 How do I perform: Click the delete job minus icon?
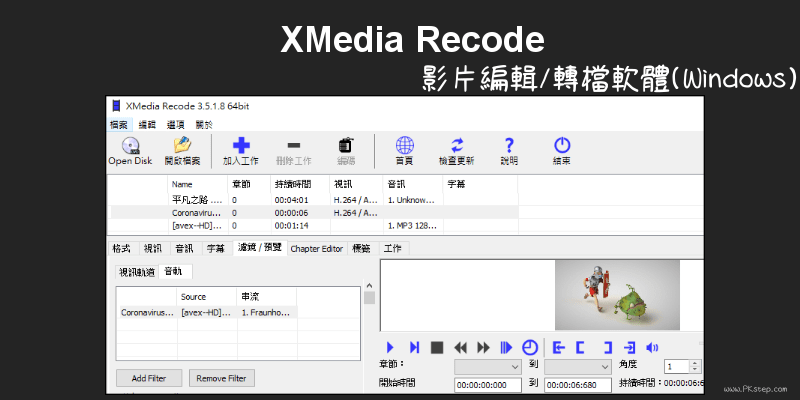294,145
